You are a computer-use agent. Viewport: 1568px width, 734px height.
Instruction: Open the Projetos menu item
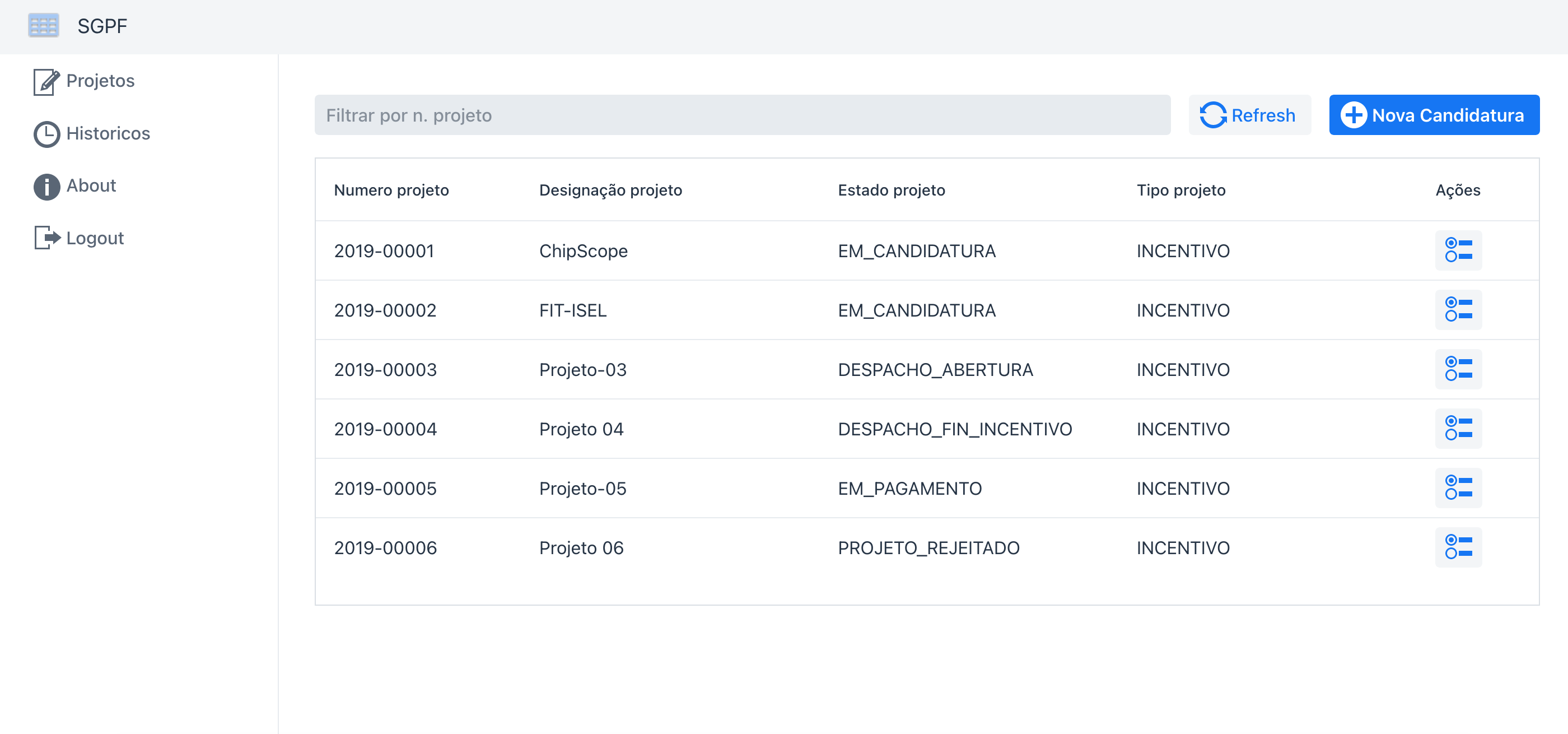tap(100, 81)
